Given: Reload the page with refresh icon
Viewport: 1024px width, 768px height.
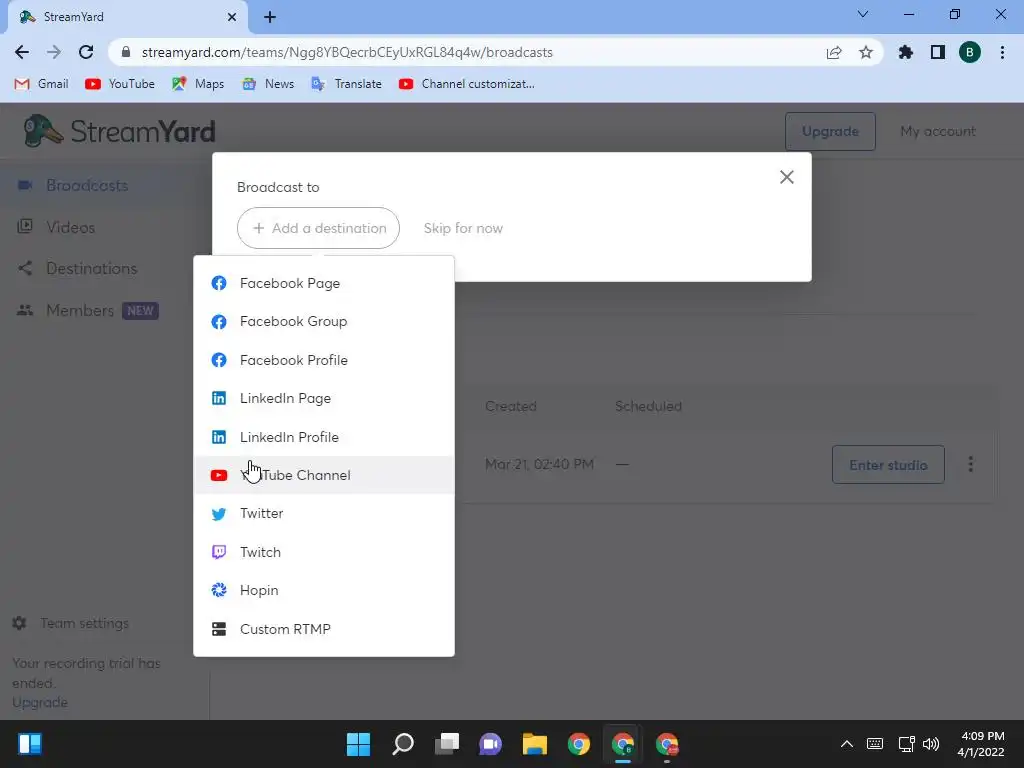Looking at the screenshot, I should click(x=86, y=52).
